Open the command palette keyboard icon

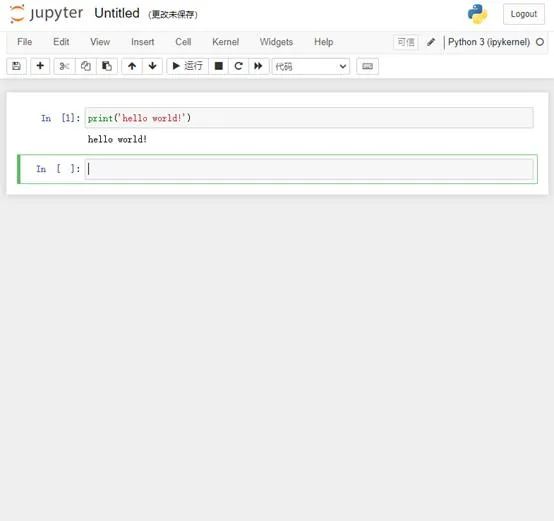pos(367,66)
